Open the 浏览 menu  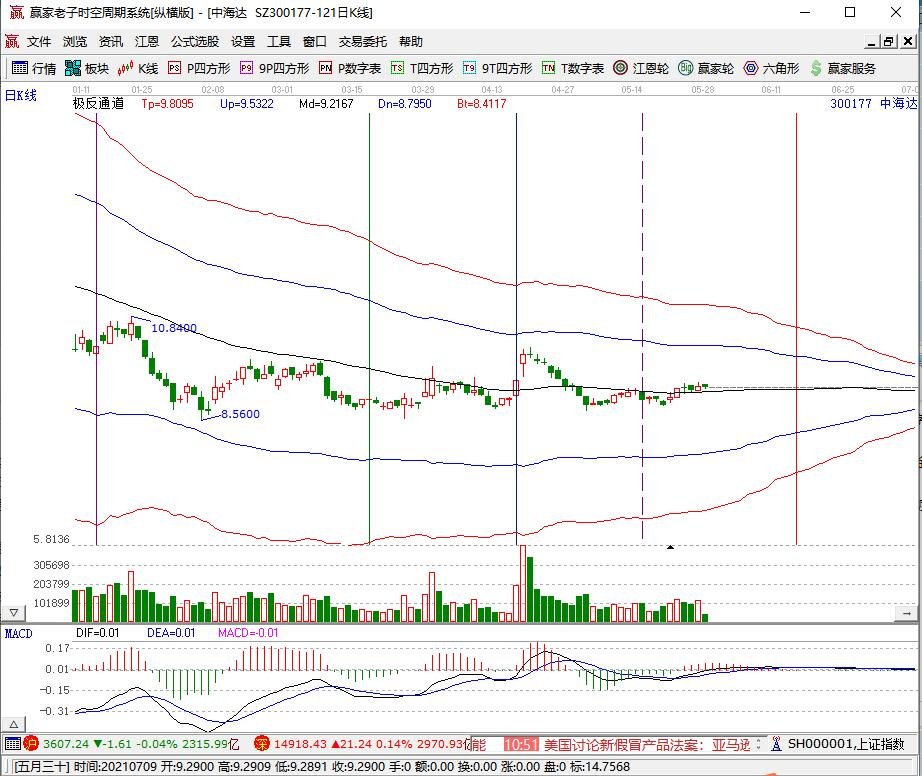pos(75,41)
